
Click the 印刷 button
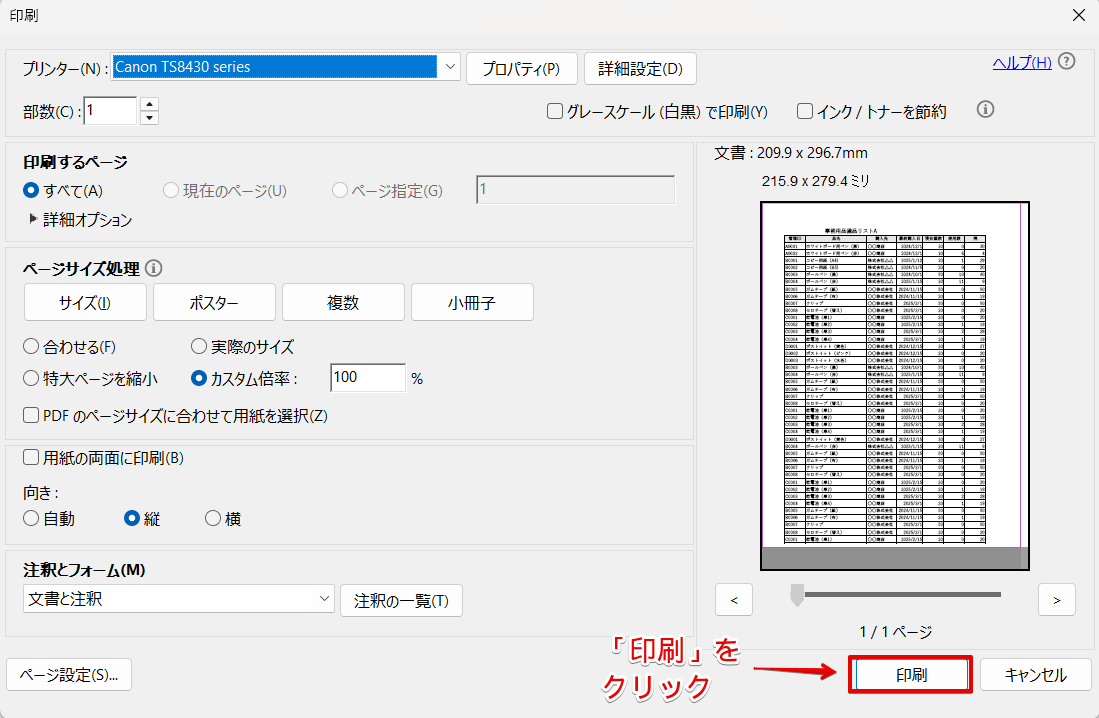pyautogui.click(x=909, y=674)
